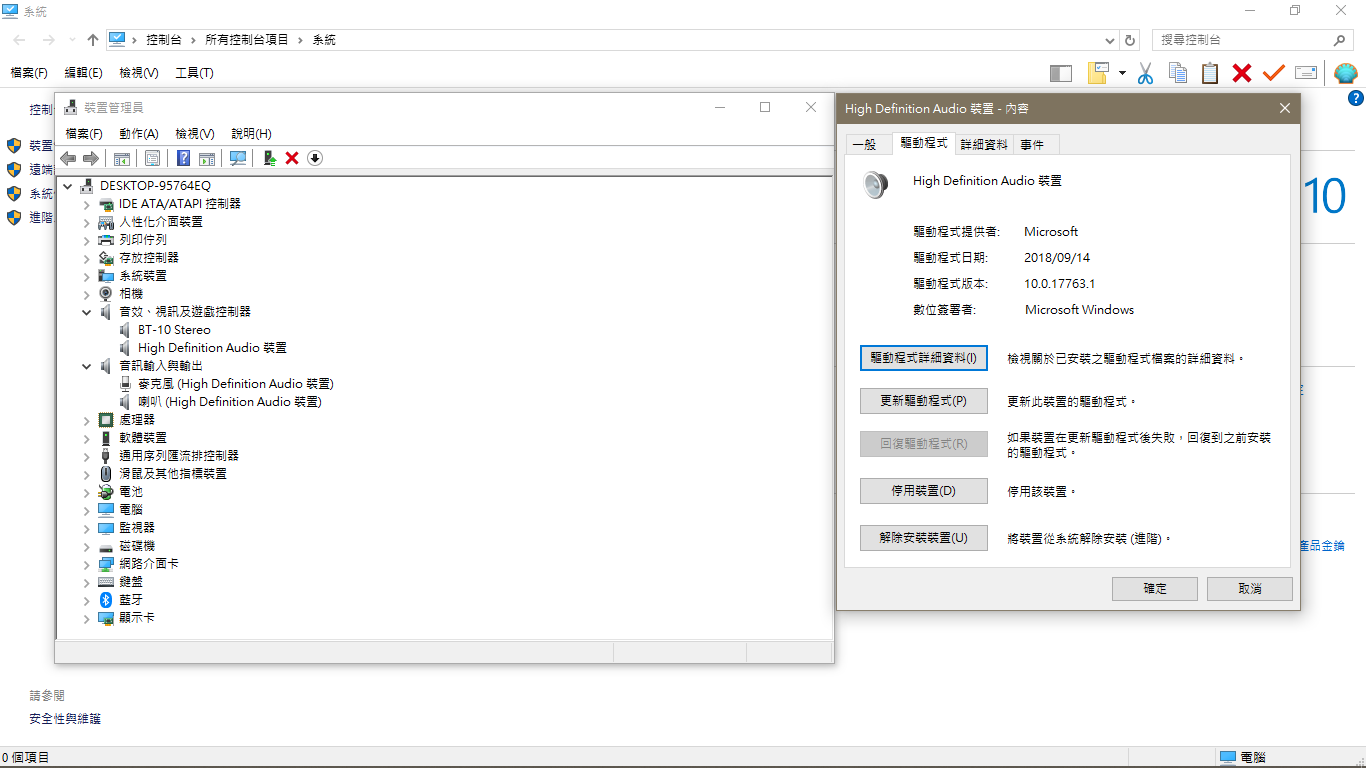
Task: Switch to the 一般 tab in properties dialog
Action: pyautogui.click(x=865, y=145)
